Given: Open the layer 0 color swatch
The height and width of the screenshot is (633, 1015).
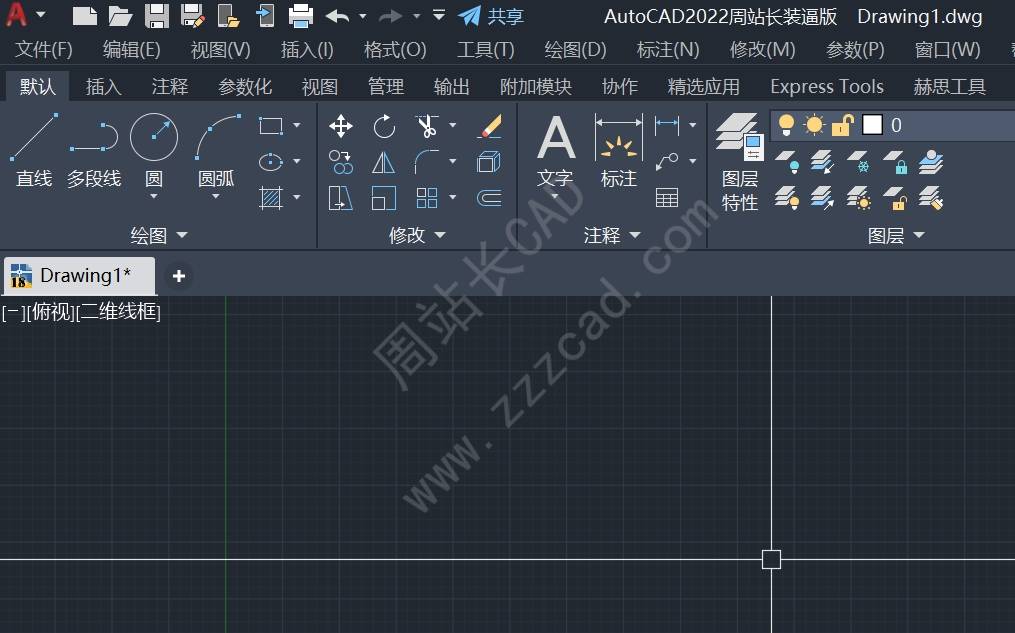Looking at the screenshot, I should (873, 124).
